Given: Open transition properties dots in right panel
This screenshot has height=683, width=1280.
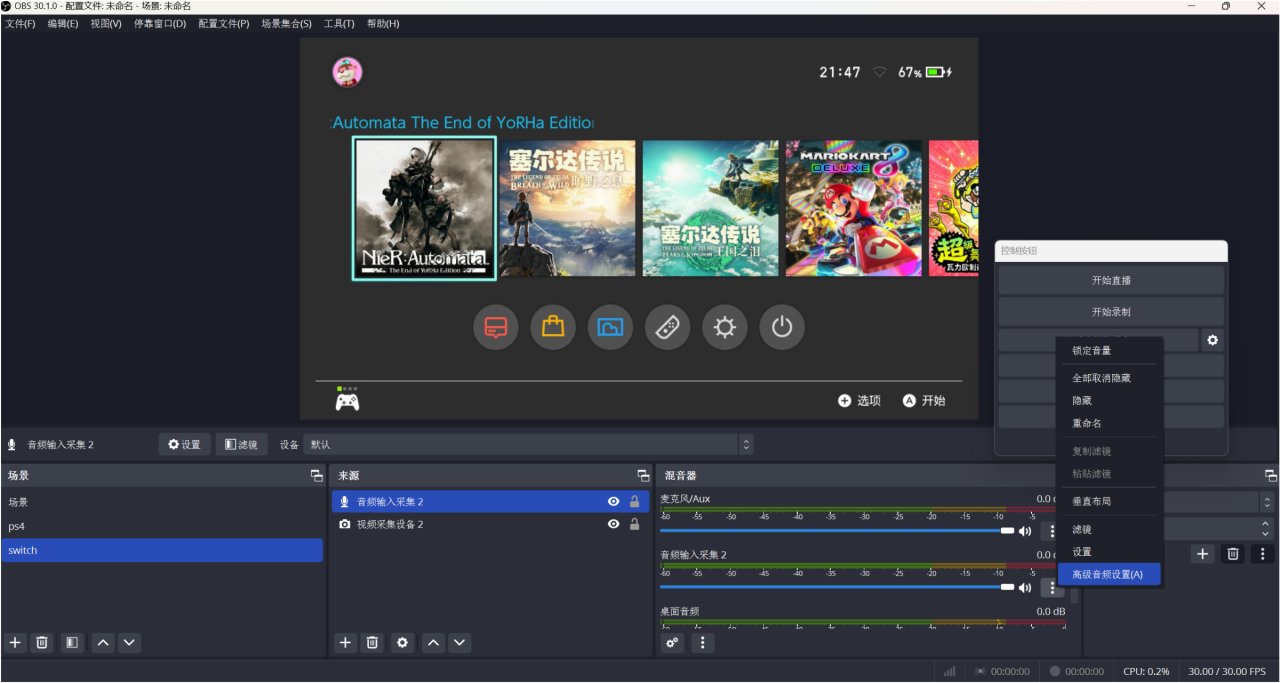Looking at the screenshot, I should (1263, 553).
